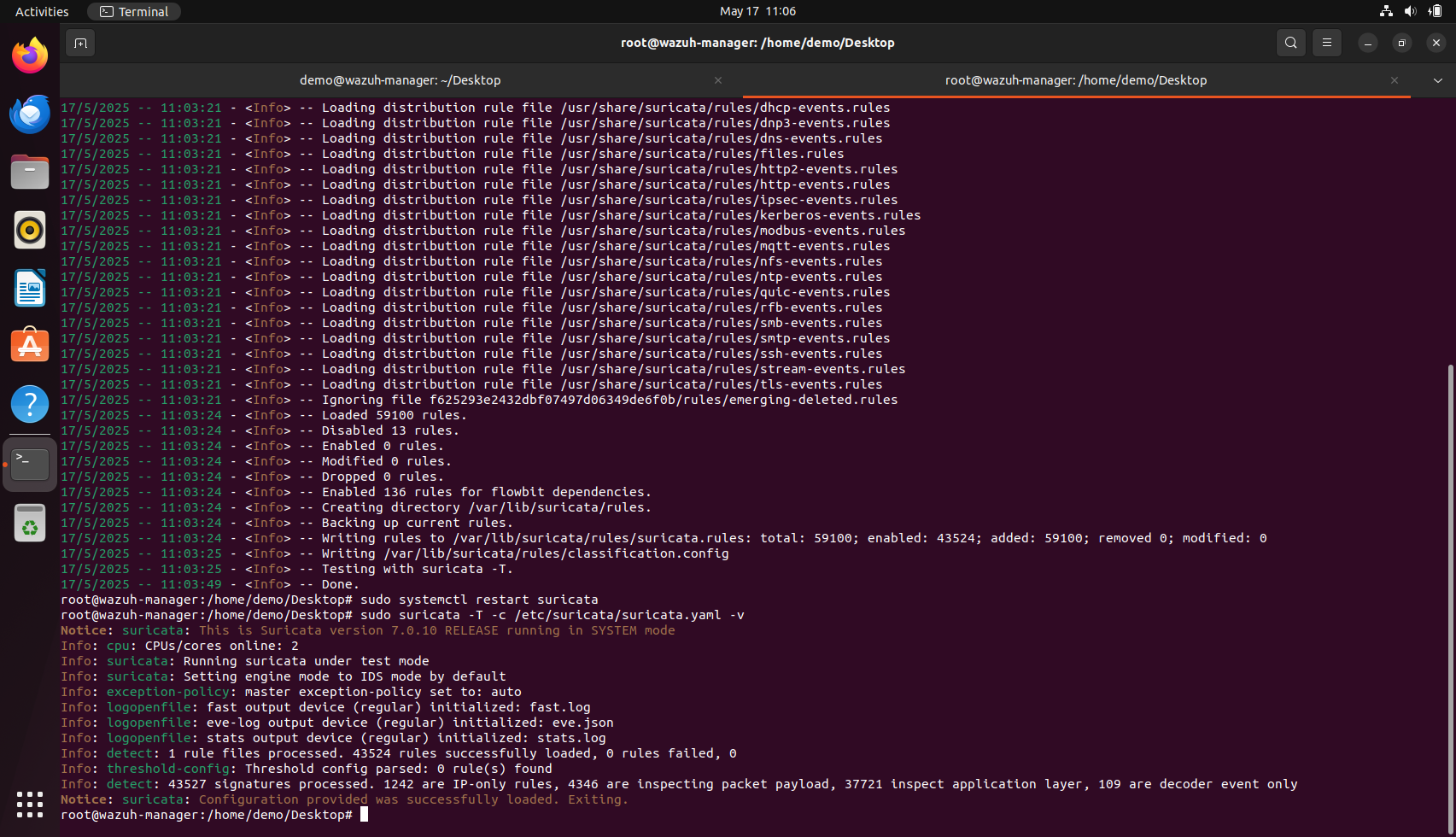The width and height of the screenshot is (1456, 837).
Task: Click the window title root@wazuh-manager: /home/demo/Desktop
Action: tap(757, 43)
